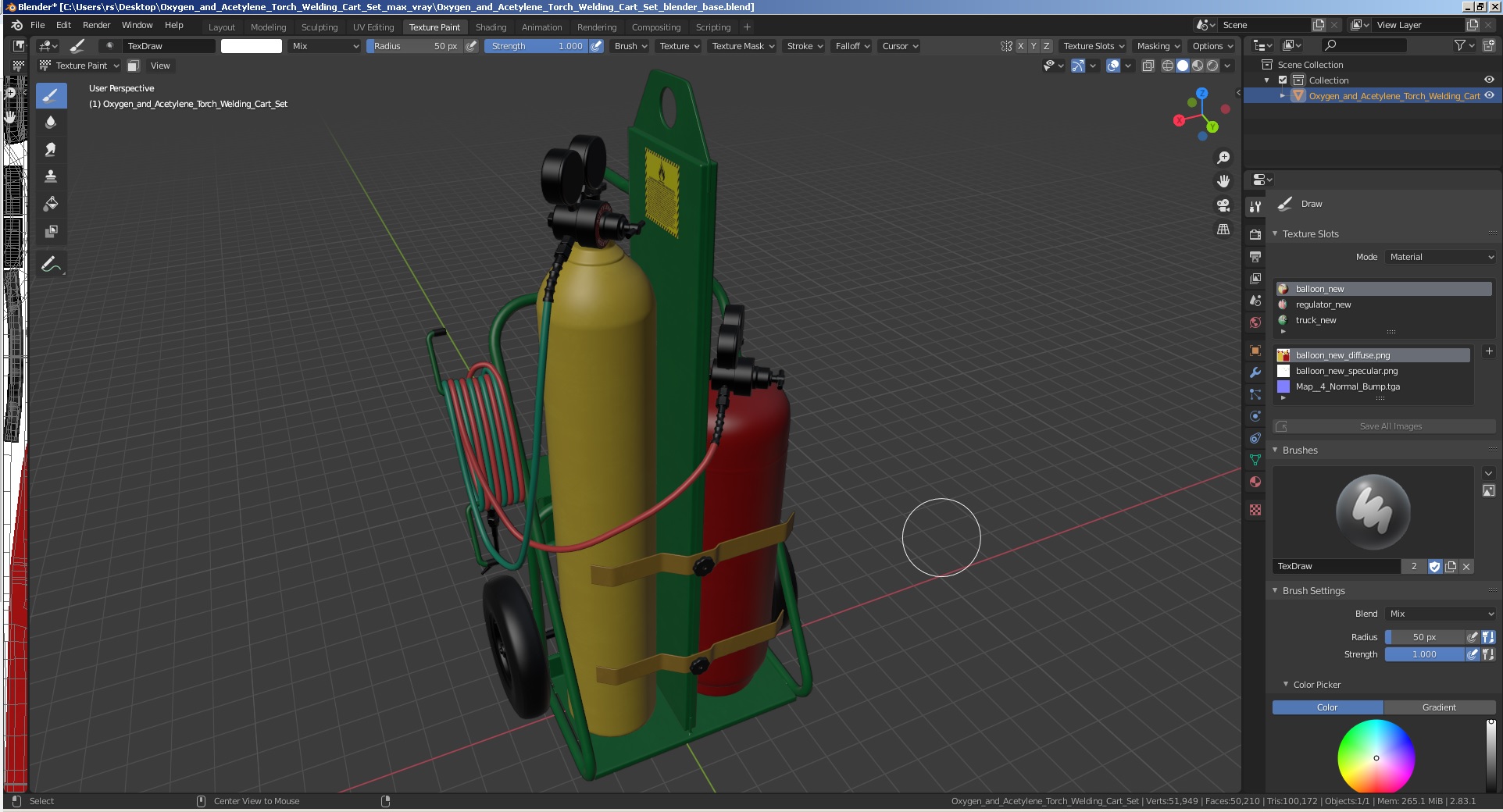
Task: Toggle camera view icon in viewport
Action: 1223,205
